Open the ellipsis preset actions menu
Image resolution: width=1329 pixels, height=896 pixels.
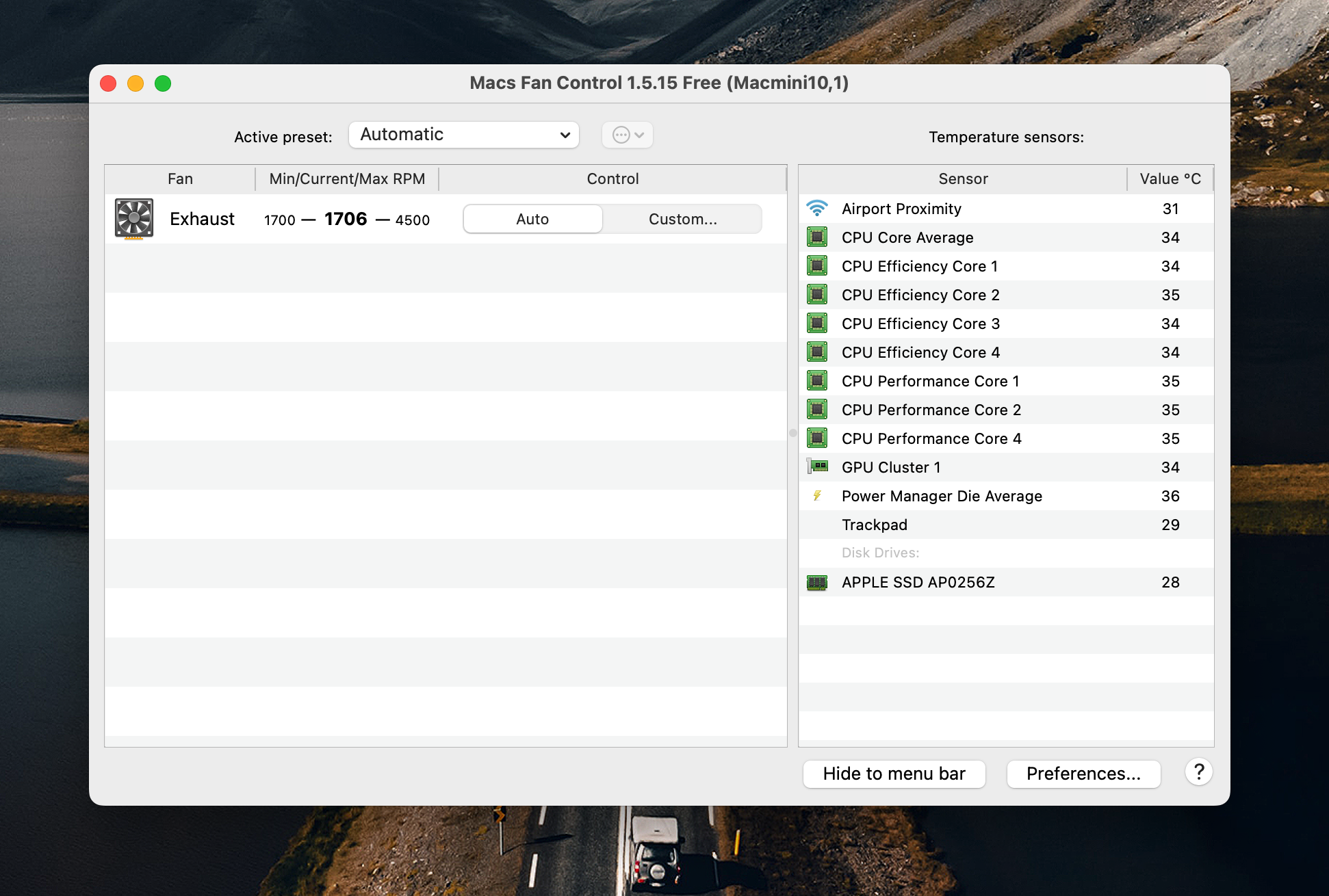[x=628, y=135]
